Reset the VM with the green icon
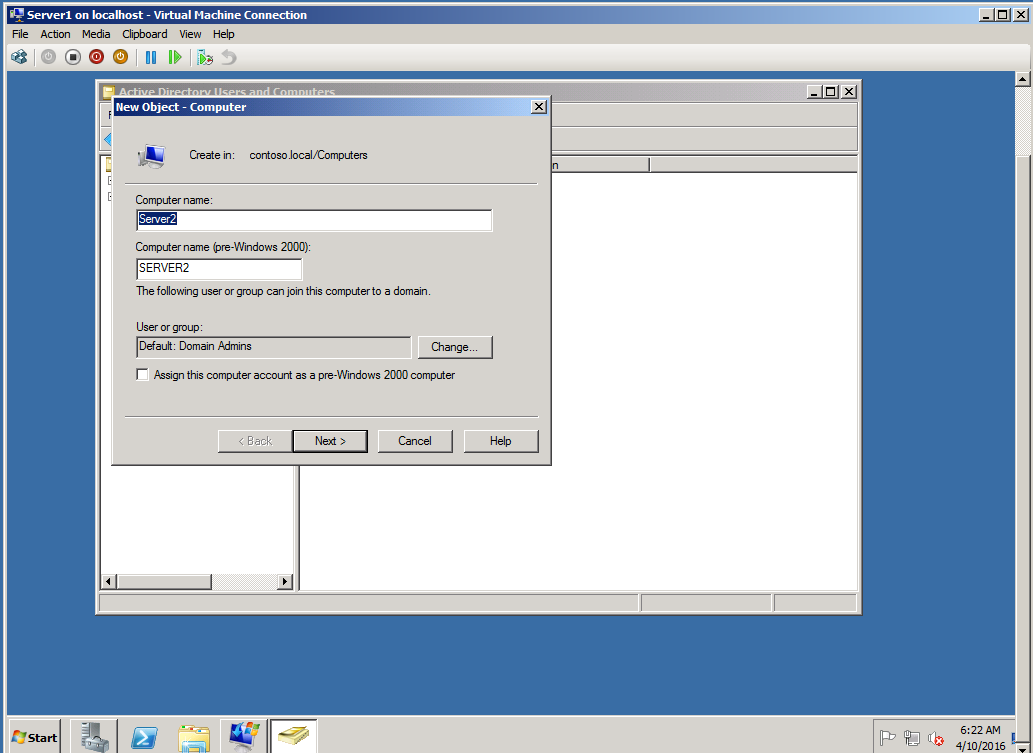 click(175, 57)
